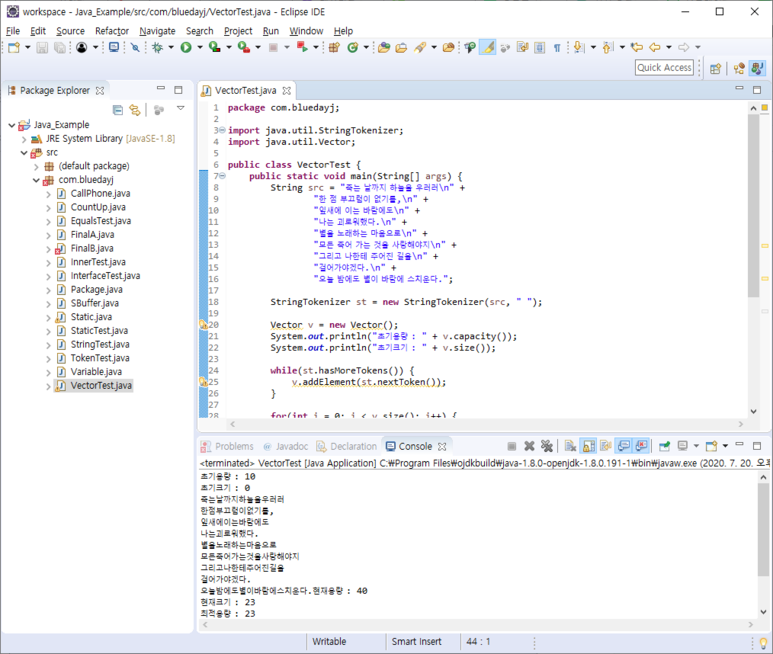Click the External Tools run icon
The width and height of the screenshot is (773, 654).
point(244,47)
